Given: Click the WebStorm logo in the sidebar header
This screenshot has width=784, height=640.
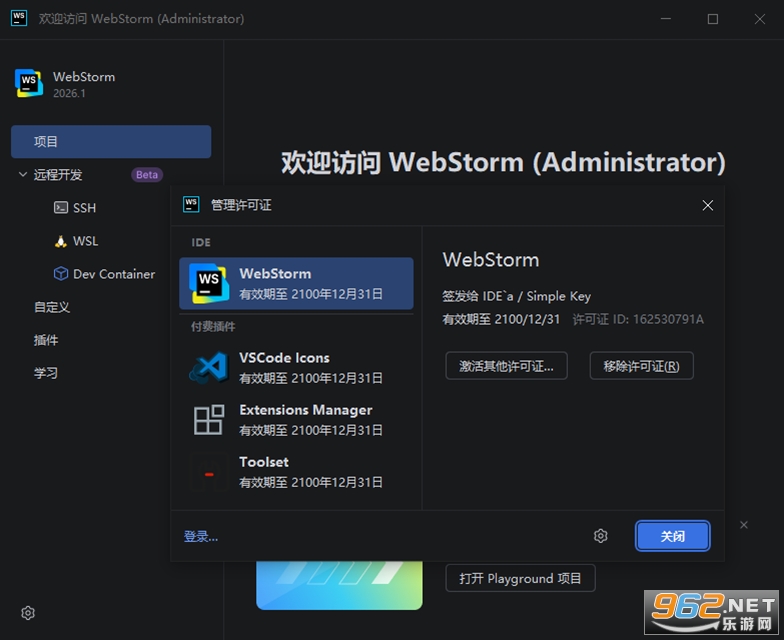Looking at the screenshot, I should click(29, 83).
